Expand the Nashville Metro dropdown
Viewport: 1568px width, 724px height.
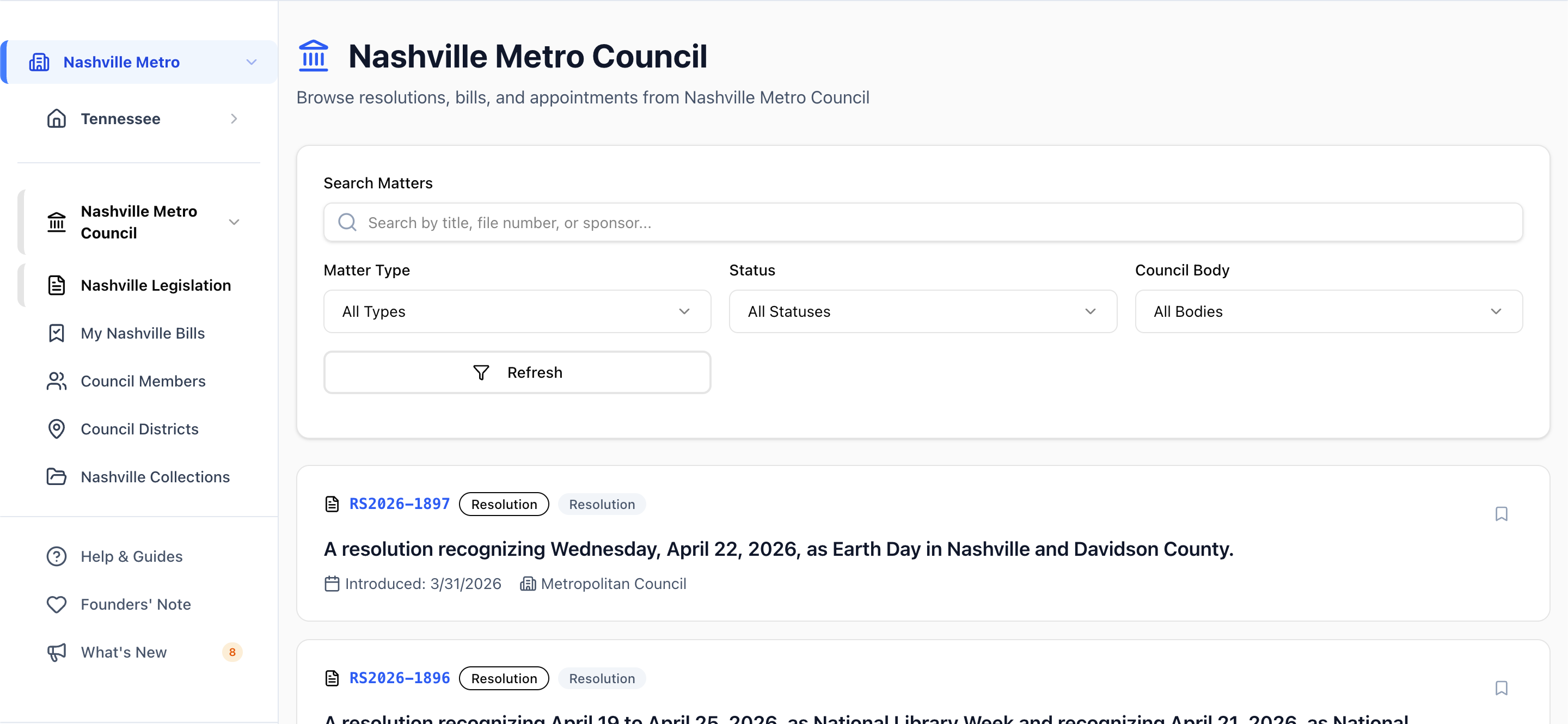[x=252, y=62]
